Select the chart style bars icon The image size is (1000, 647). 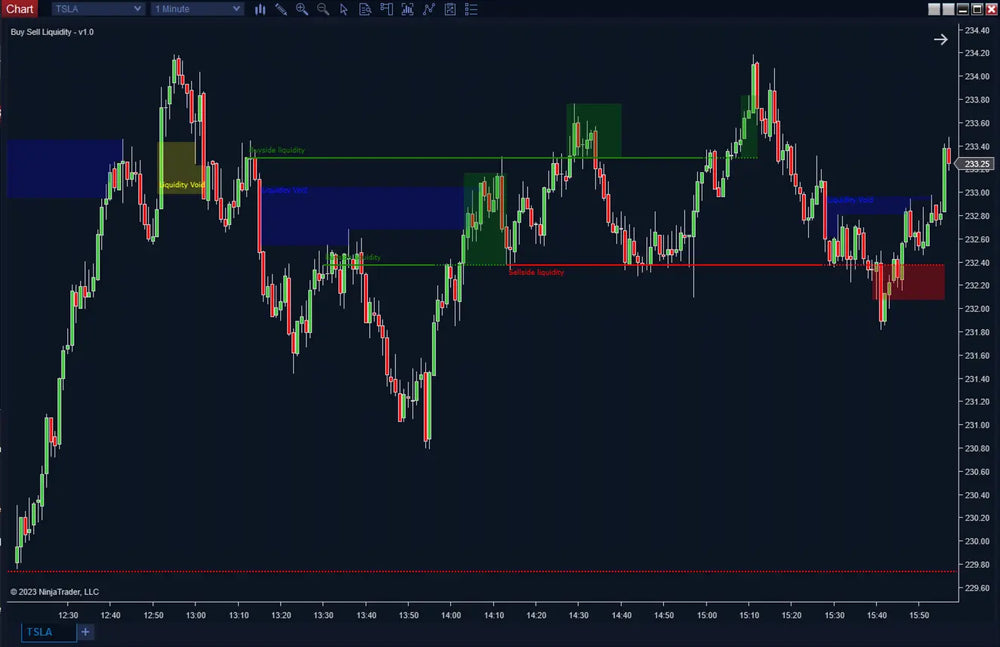point(261,9)
